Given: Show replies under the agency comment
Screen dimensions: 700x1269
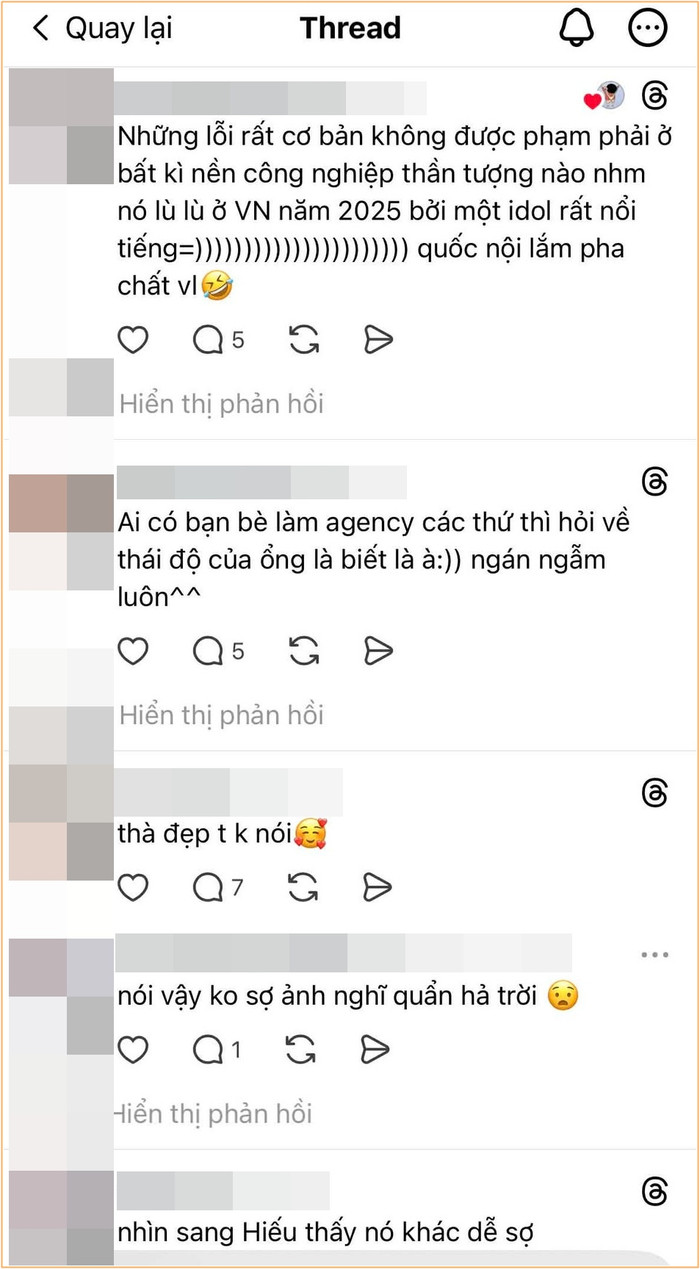Looking at the screenshot, I should click(221, 715).
